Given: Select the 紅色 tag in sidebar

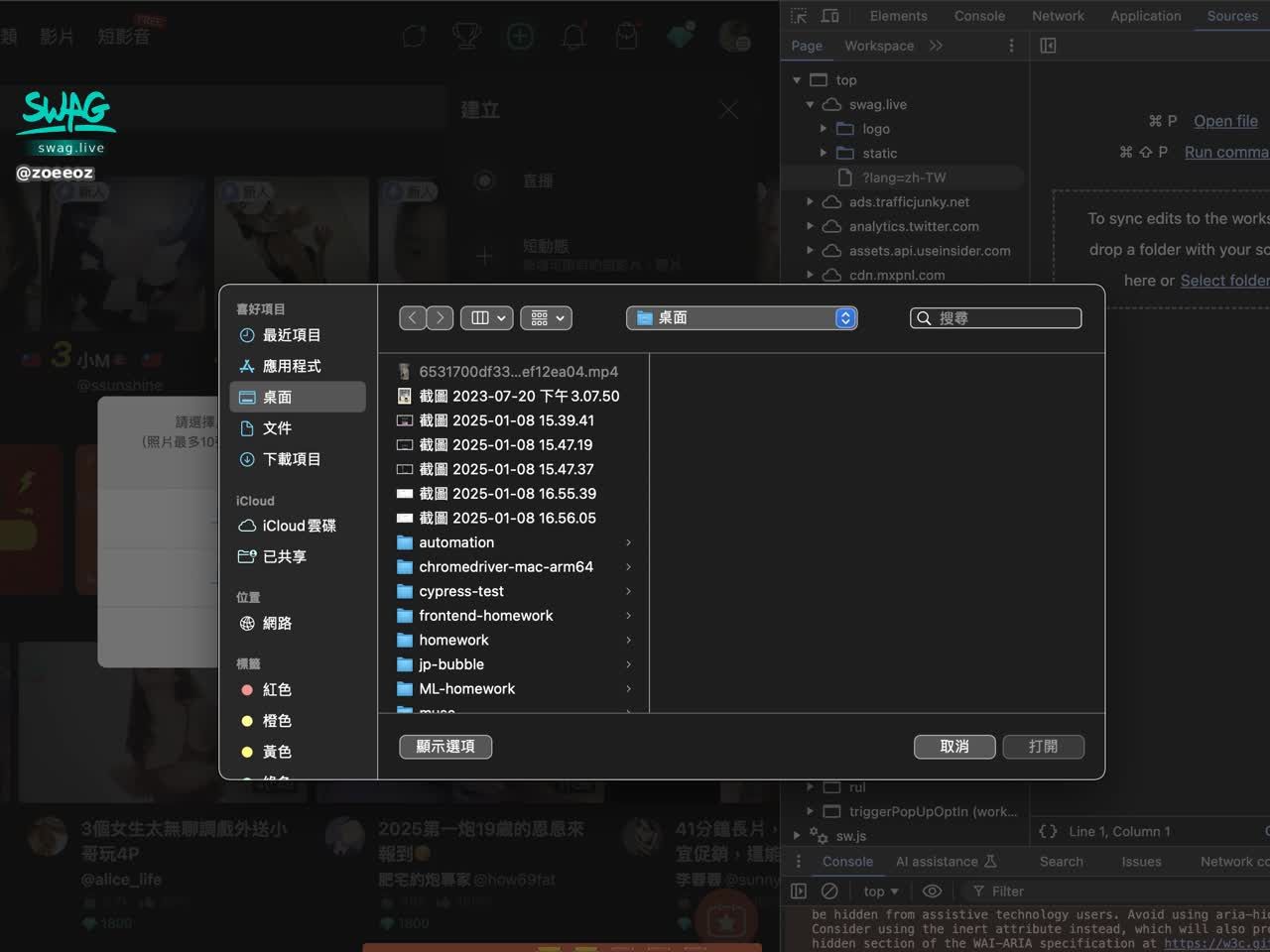Looking at the screenshot, I should click(x=276, y=690).
